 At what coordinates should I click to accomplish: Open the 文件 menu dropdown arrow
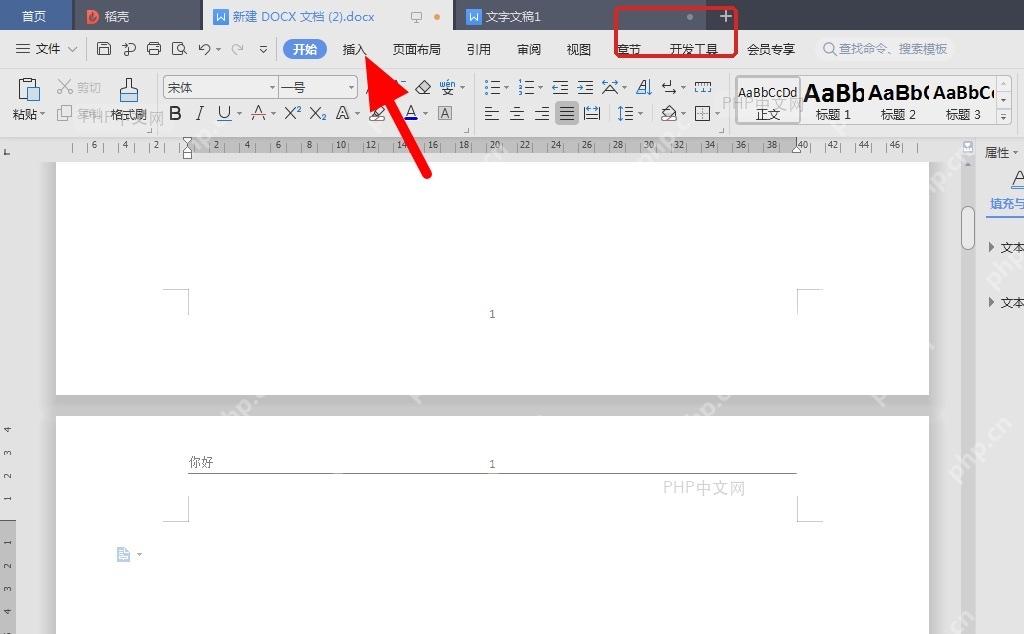(72, 49)
